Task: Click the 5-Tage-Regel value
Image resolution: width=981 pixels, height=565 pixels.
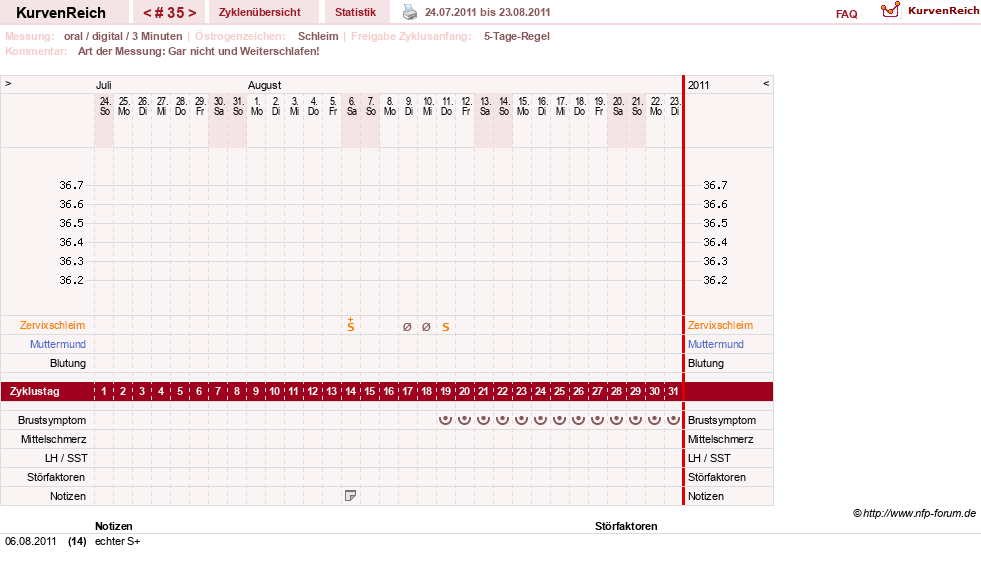Action: (517, 36)
